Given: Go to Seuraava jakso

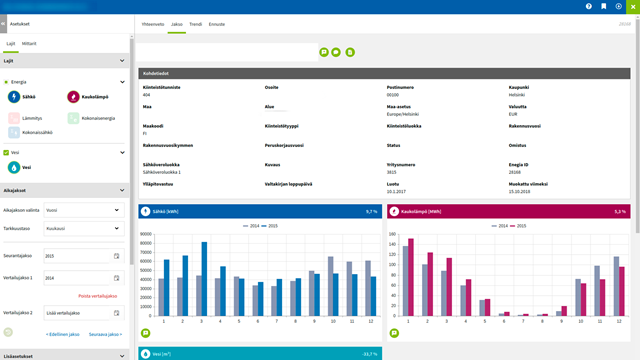Looking at the screenshot, I should (105, 334).
